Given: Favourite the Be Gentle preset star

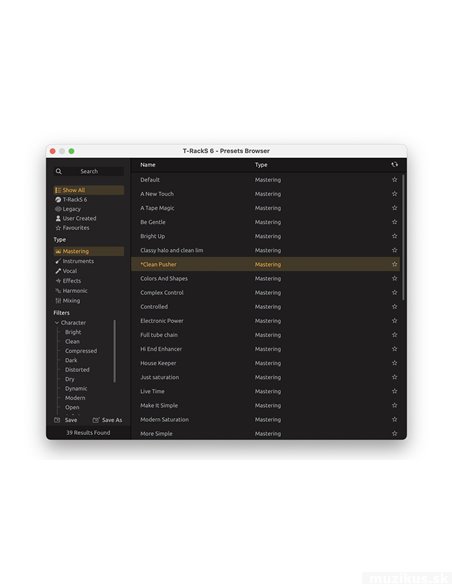Looking at the screenshot, I should point(394,222).
